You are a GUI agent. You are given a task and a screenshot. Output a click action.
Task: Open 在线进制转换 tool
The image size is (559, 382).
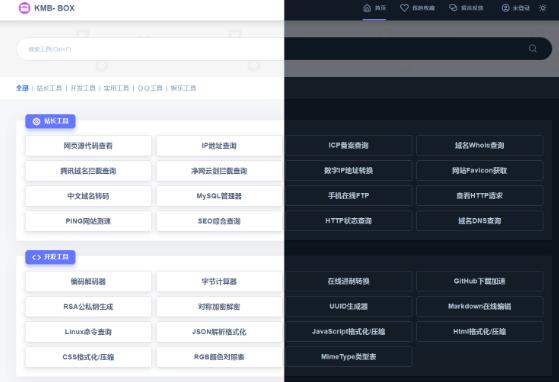(x=348, y=281)
